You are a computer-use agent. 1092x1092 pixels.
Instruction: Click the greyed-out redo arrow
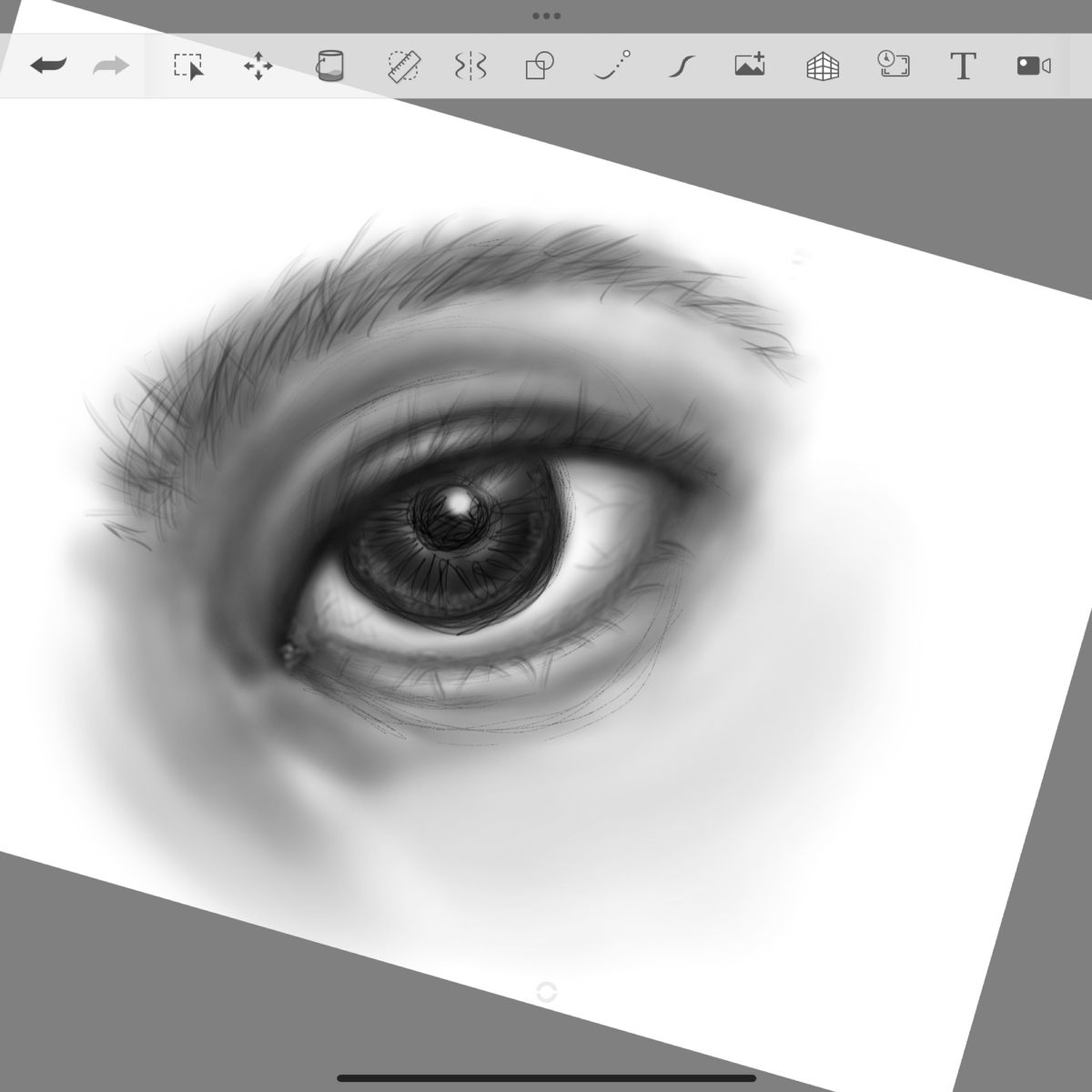tap(111, 66)
